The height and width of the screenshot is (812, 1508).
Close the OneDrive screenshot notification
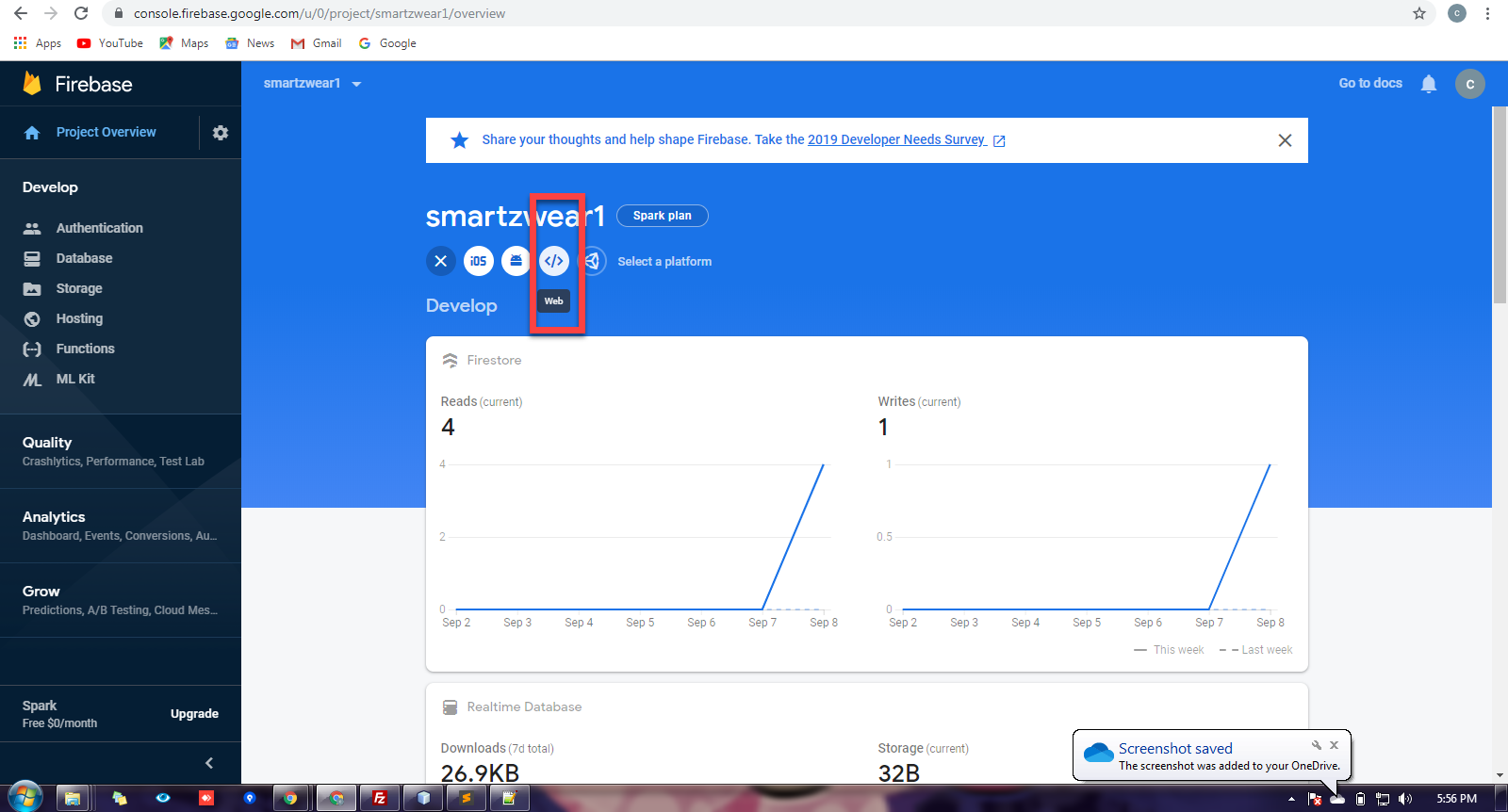[1334, 745]
